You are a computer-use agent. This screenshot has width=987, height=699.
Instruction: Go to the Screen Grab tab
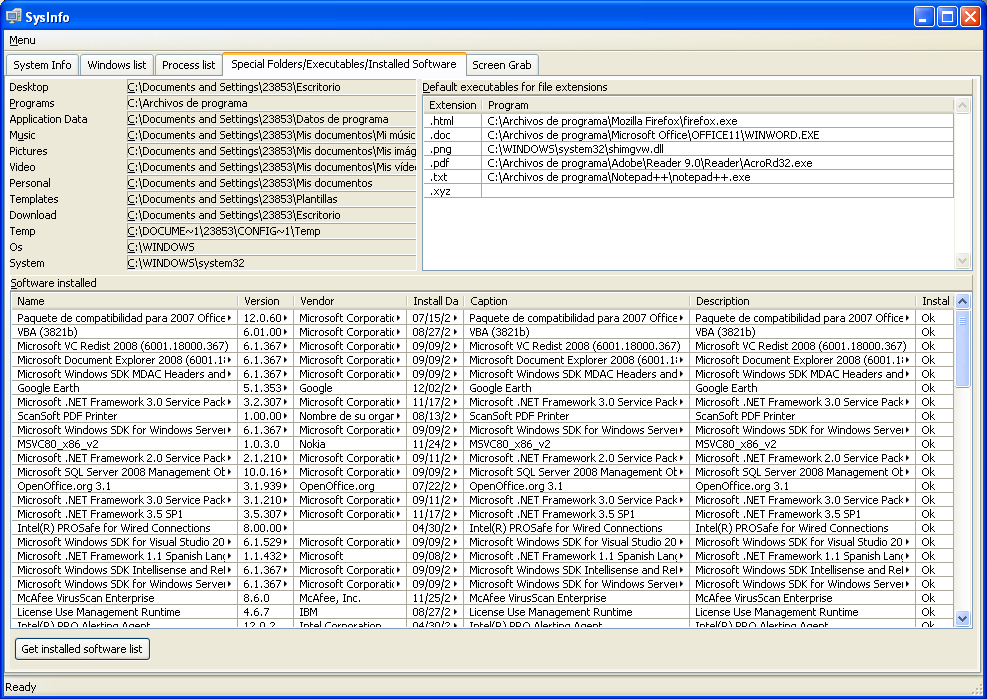click(502, 65)
